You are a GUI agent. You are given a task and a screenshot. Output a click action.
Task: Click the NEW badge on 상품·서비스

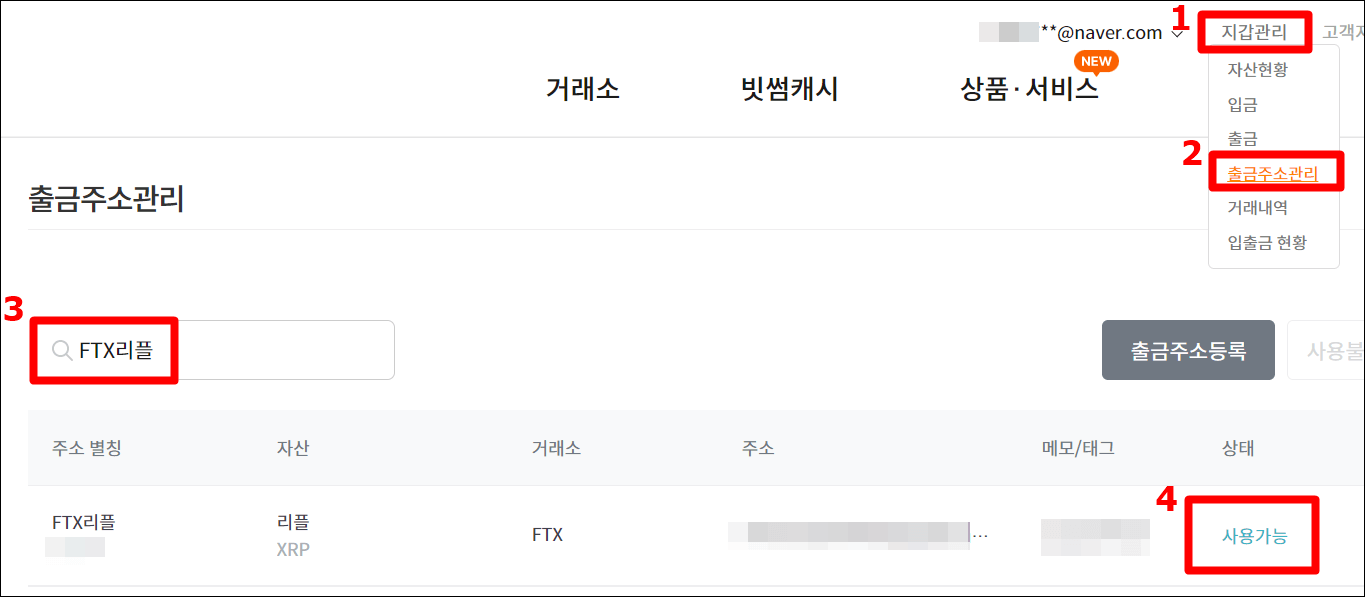[x=1097, y=60]
